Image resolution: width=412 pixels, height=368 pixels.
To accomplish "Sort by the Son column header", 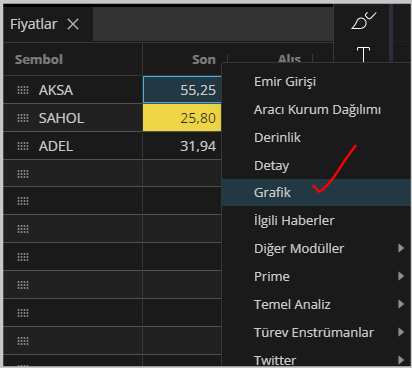I will [204, 60].
